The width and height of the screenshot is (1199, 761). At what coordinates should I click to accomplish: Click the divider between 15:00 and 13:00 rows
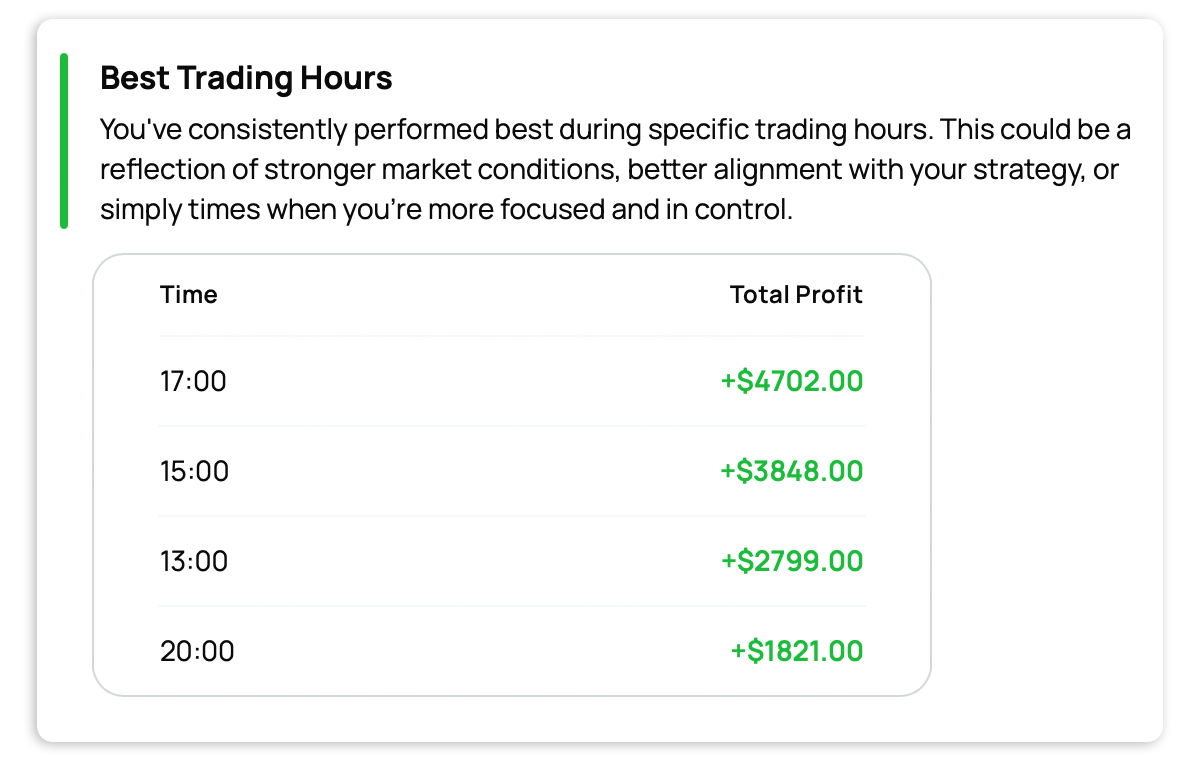coord(511,516)
